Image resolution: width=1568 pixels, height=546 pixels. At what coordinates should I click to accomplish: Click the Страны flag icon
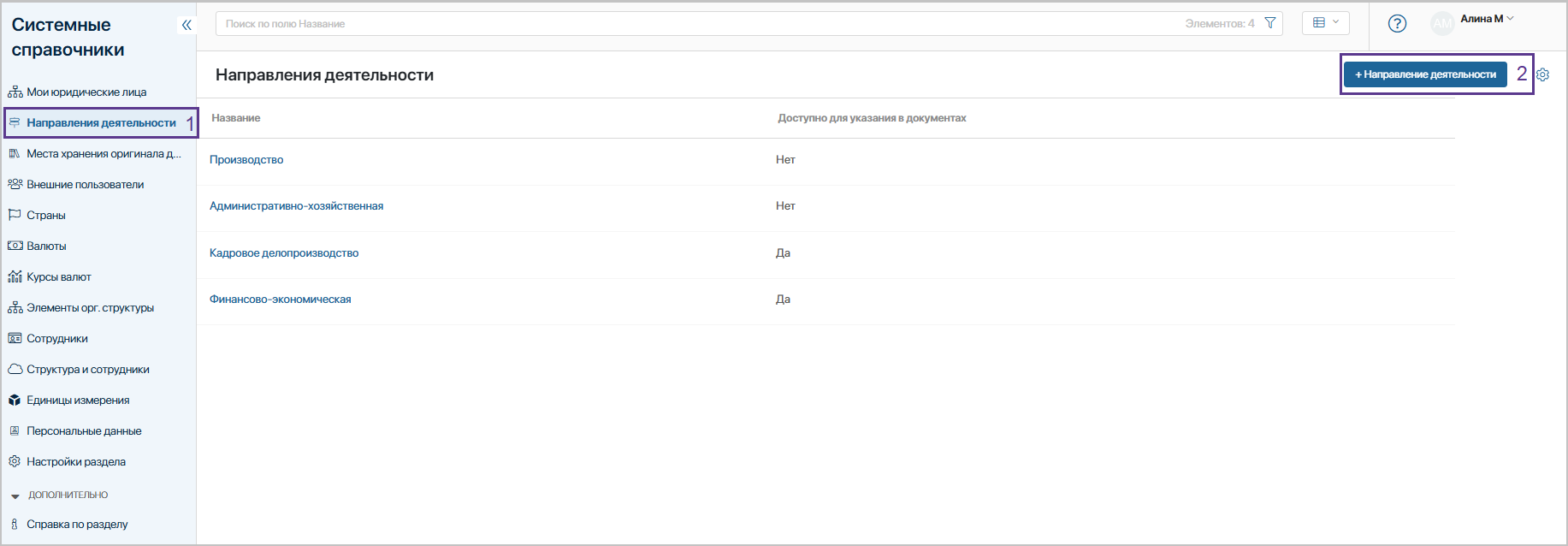(15, 216)
